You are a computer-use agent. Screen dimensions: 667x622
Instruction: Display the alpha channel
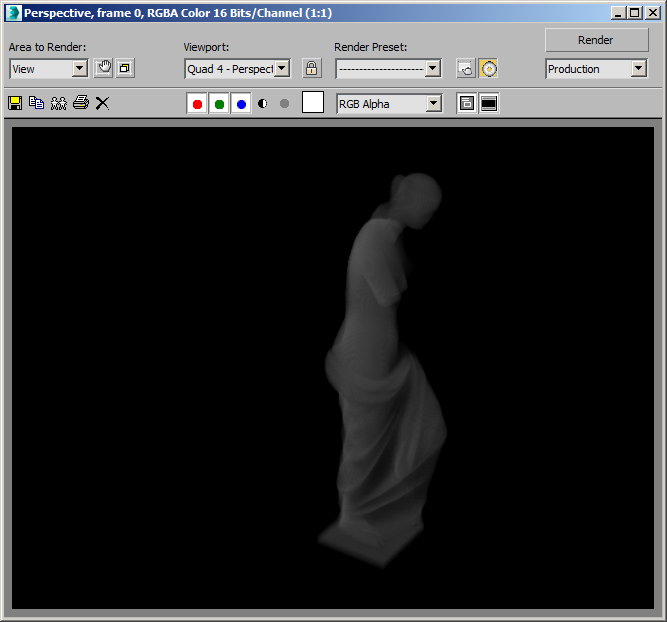tap(262, 103)
